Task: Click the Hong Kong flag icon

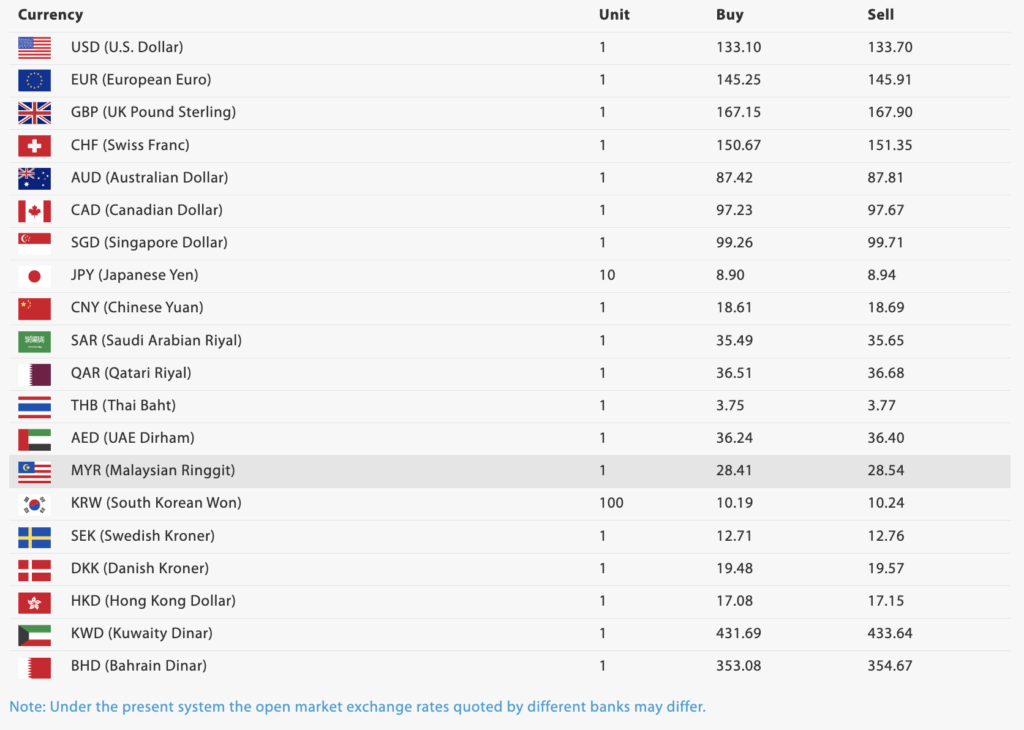Action: [x=34, y=601]
